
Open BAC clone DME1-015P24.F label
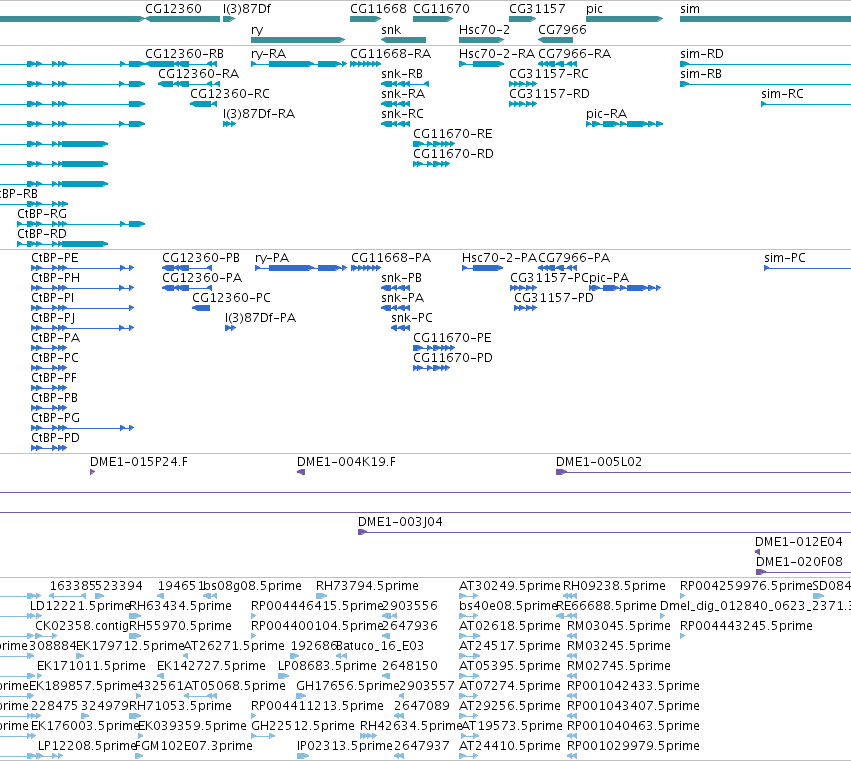139,462
